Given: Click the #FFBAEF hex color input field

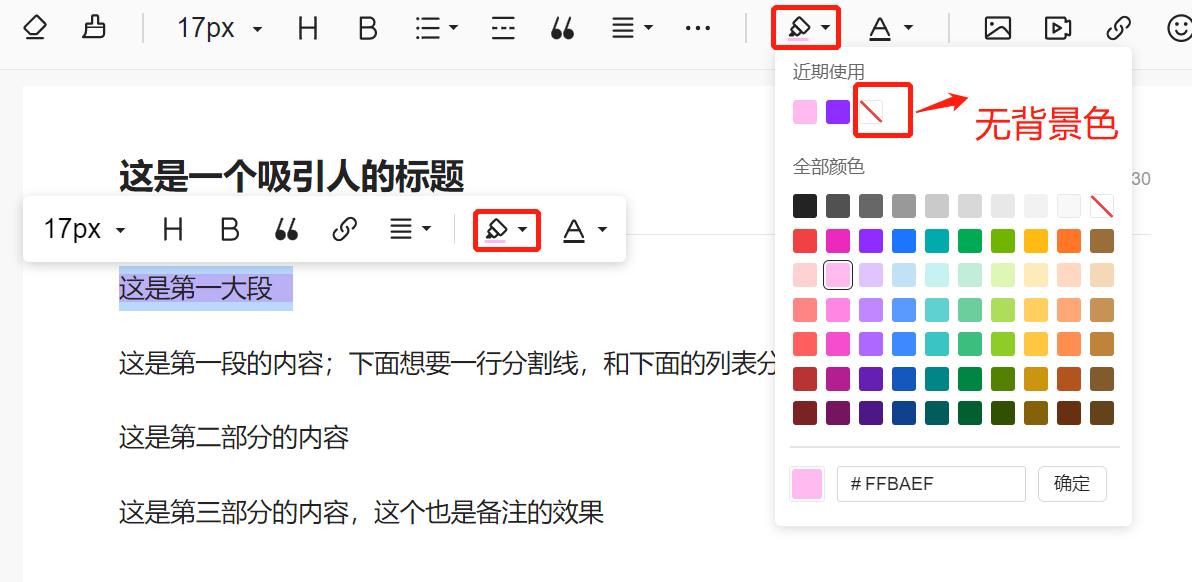Looking at the screenshot, I should 930,484.
